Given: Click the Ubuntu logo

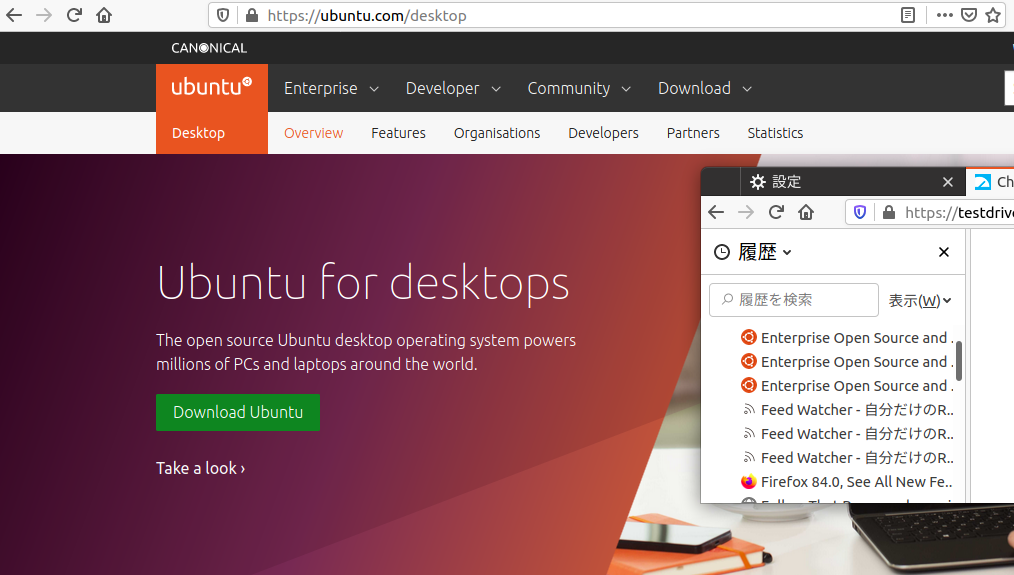Looking at the screenshot, I should [x=211, y=87].
